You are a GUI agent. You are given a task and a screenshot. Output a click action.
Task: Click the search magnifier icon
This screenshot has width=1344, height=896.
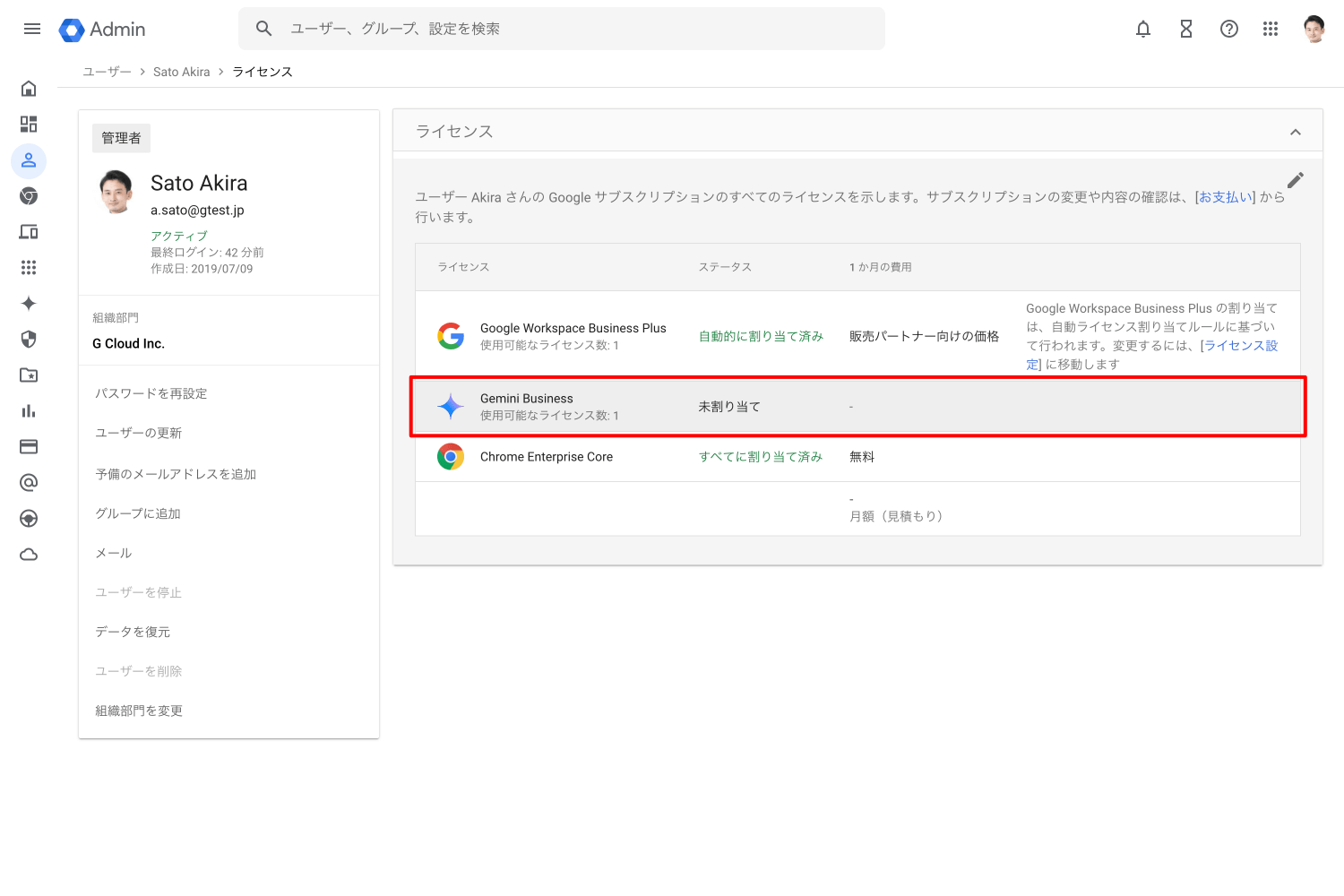tap(263, 29)
